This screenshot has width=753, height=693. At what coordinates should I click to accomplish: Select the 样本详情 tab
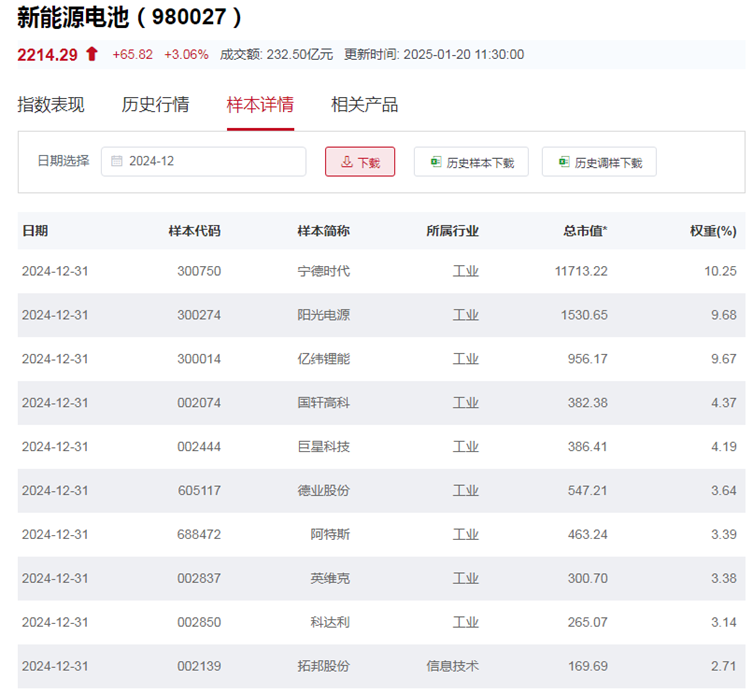[x=260, y=105]
